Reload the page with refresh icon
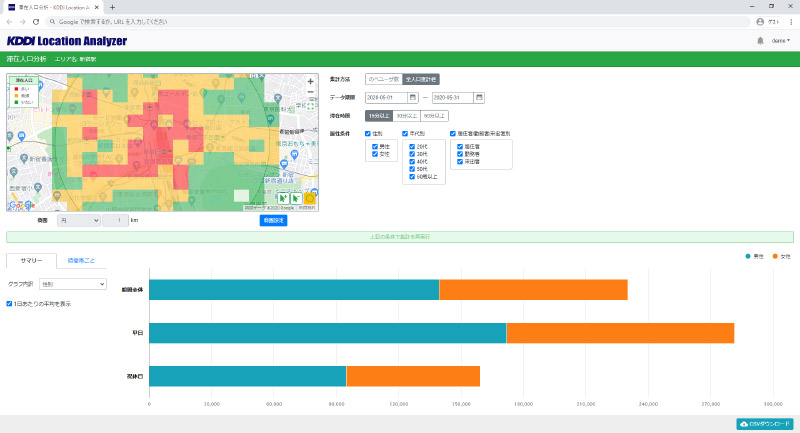The width and height of the screenshot is (800, 433). pyautogui.click(x=36, y=22)
